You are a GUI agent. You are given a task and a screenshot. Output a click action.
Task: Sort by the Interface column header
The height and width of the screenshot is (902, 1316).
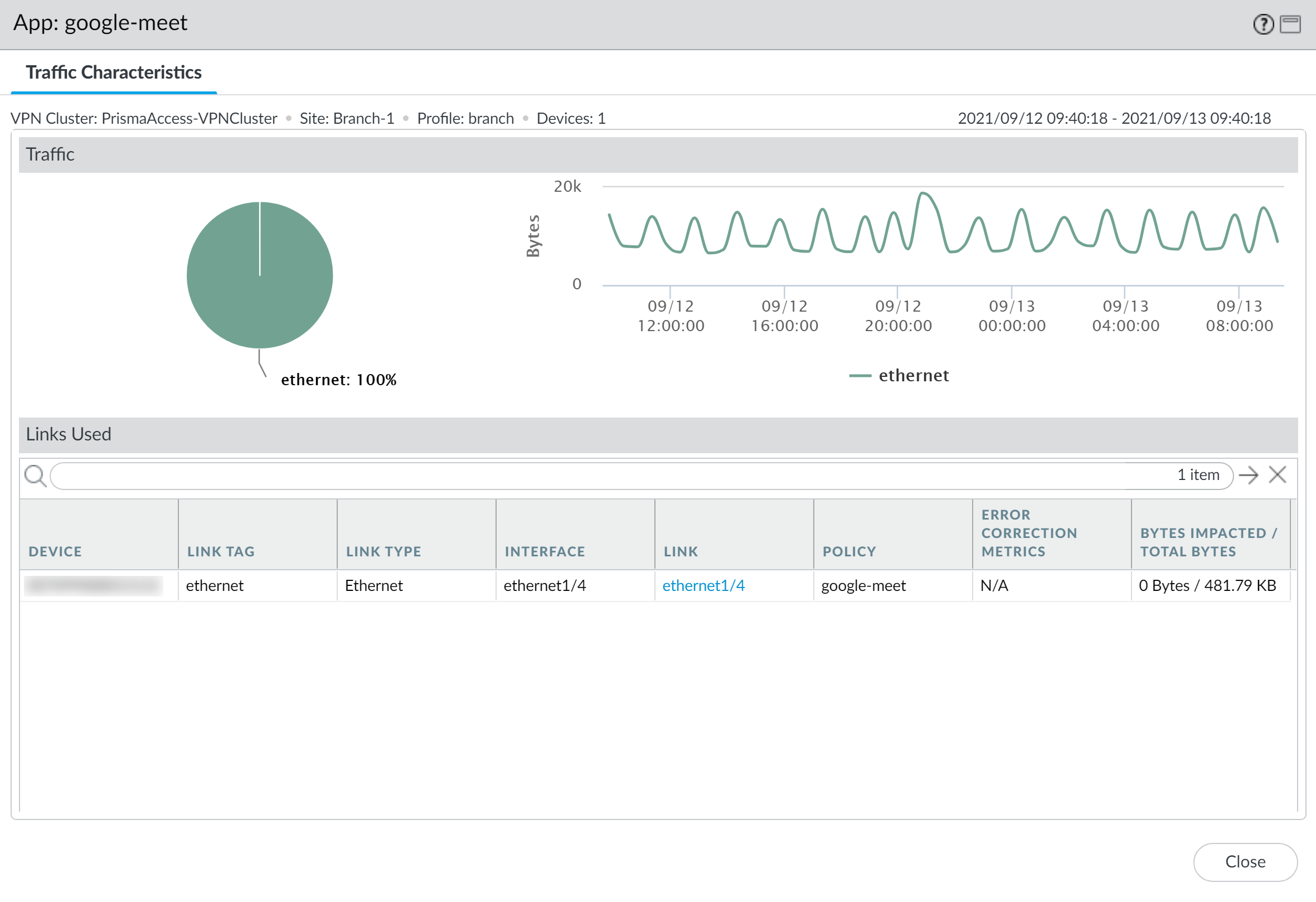[x=545, y=551]
